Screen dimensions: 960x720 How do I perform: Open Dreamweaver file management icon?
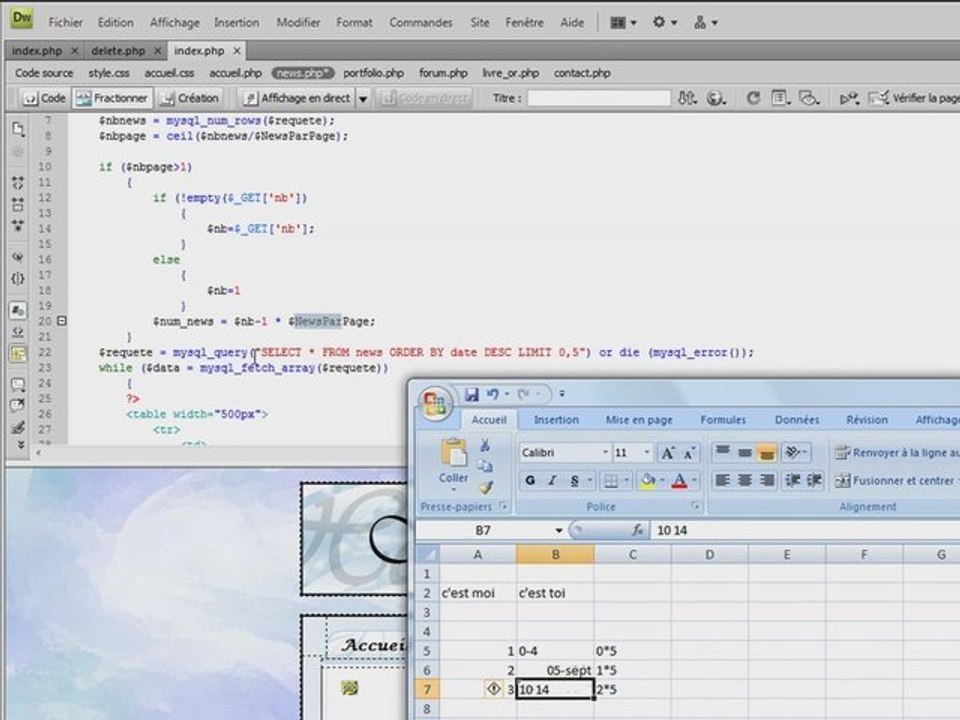(687, 98)
